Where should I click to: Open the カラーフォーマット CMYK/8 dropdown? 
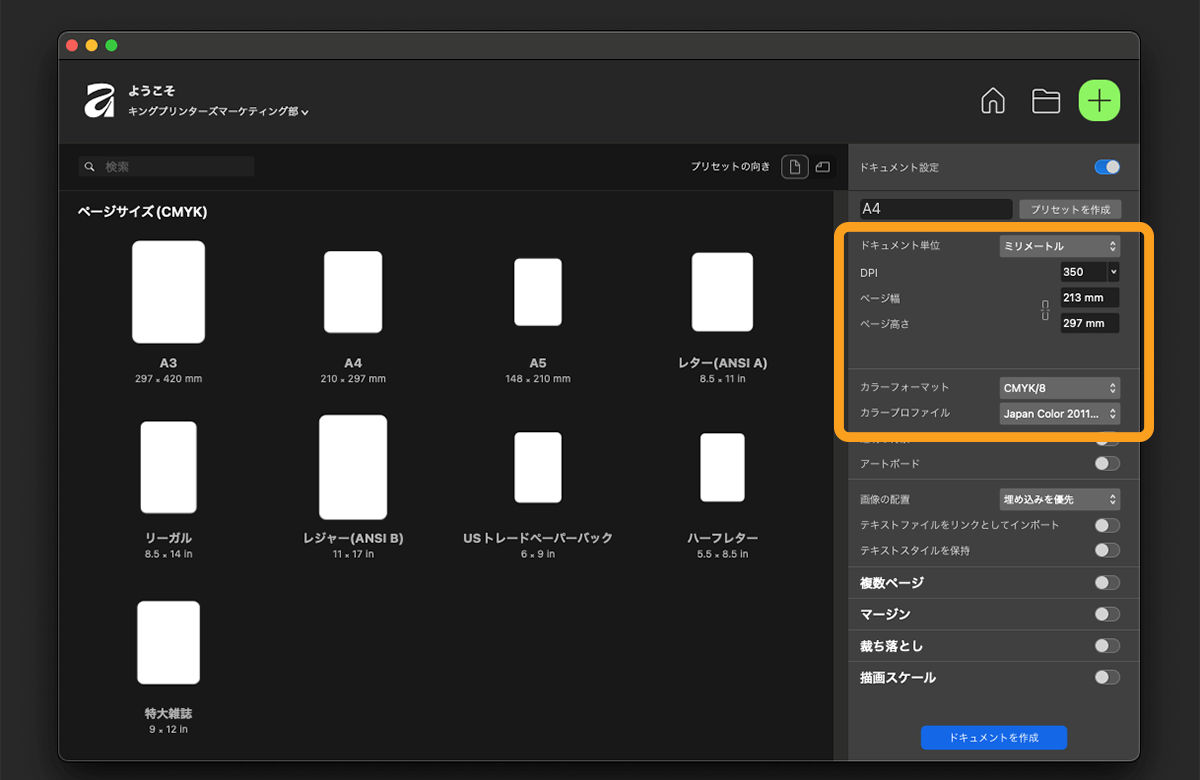click(x=1059, y=387)
